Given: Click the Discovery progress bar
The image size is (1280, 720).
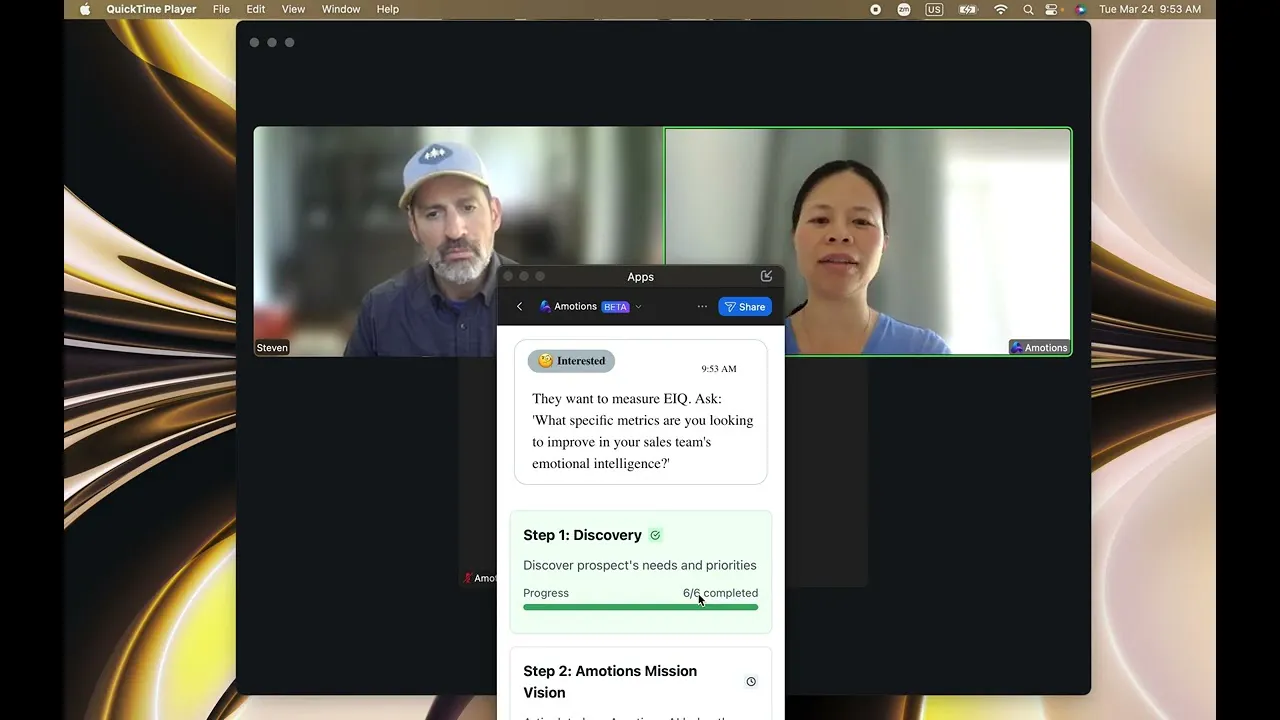Looking at the screenshot, I should click(x=640, y=607).
